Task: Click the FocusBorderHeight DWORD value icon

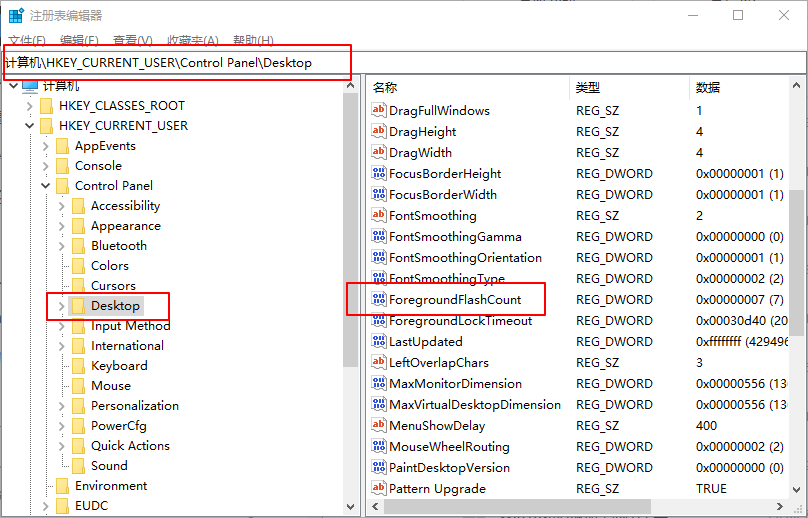Action: (x=378, y=174)
